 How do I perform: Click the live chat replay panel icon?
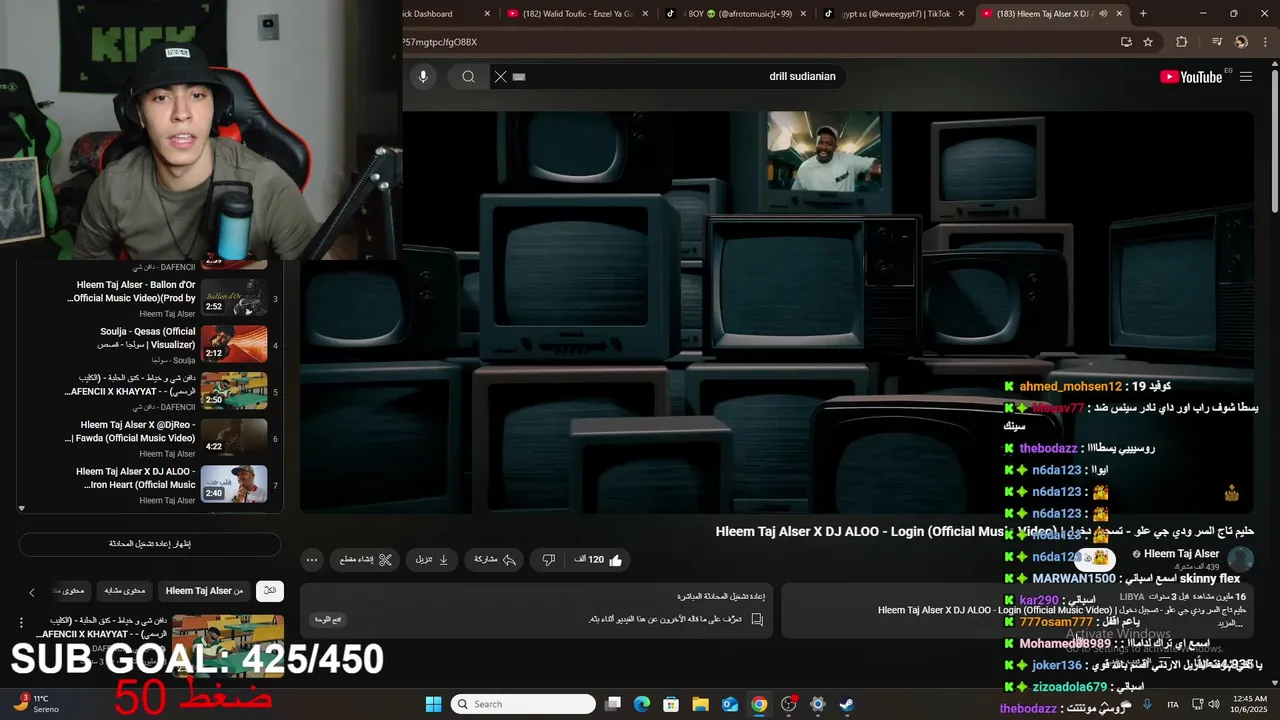757,620
